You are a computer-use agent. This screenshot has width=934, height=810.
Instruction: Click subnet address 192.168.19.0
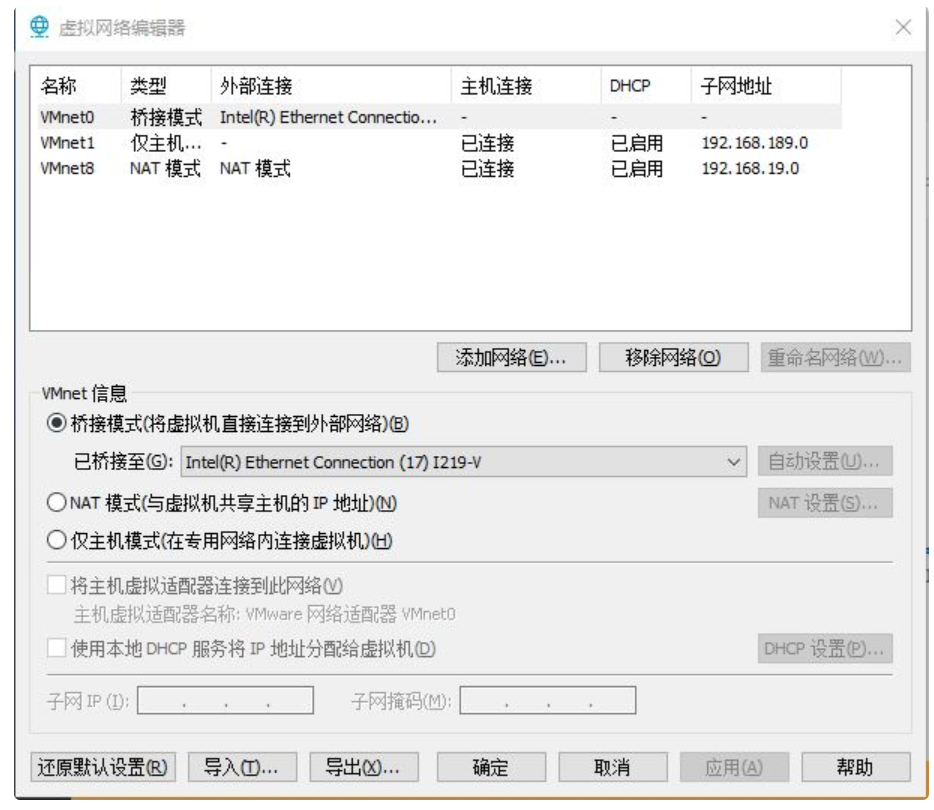click(750, 169)
